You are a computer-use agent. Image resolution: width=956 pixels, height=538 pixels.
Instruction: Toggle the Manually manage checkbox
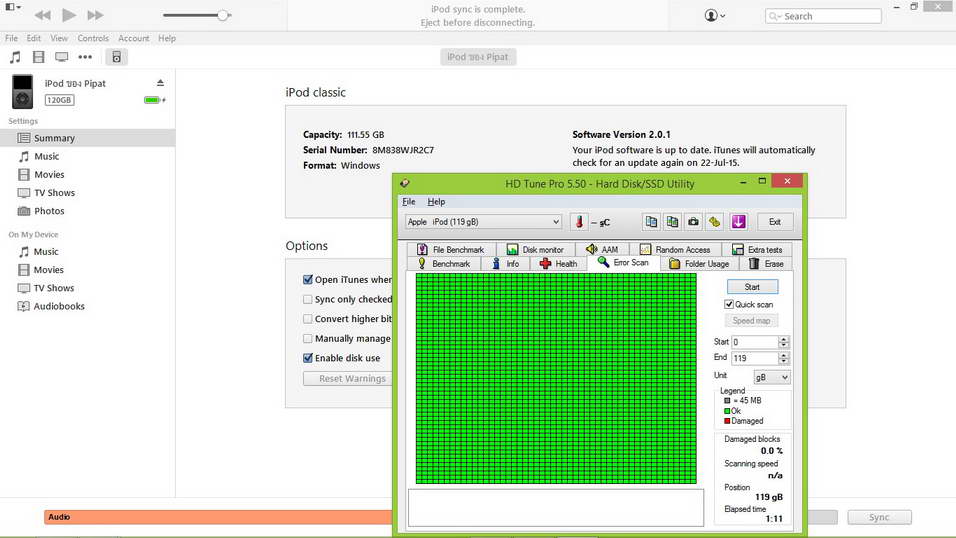point(308,339)
